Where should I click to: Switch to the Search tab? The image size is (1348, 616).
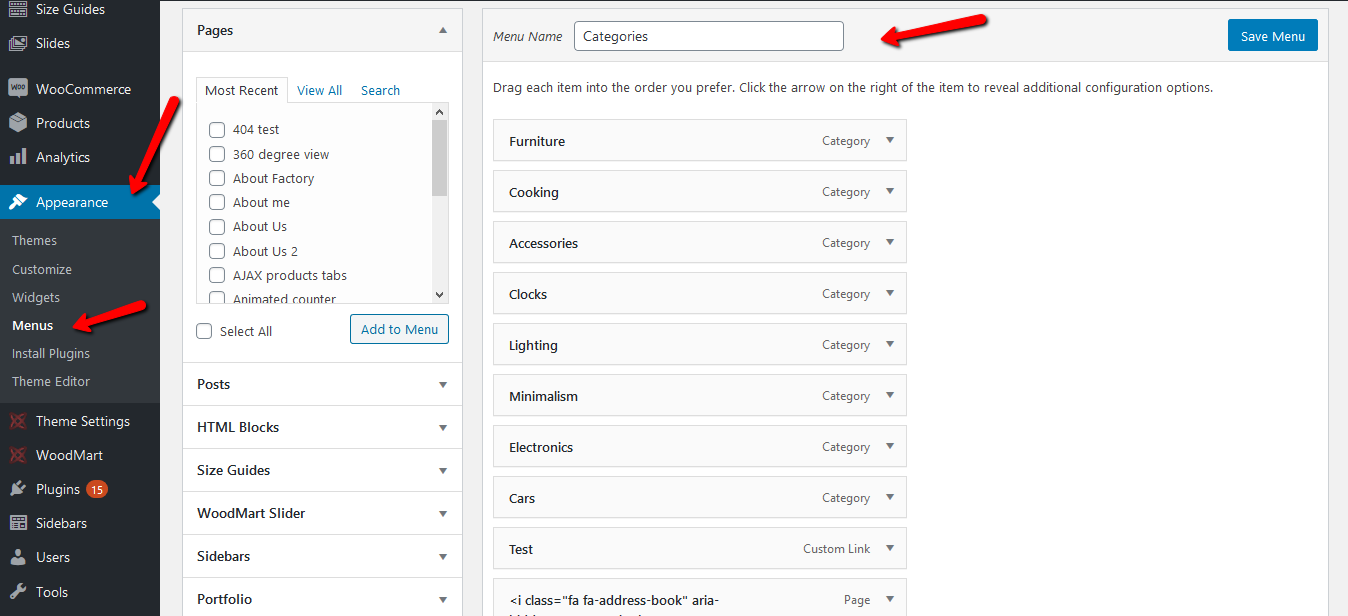[x=380, y=90]
